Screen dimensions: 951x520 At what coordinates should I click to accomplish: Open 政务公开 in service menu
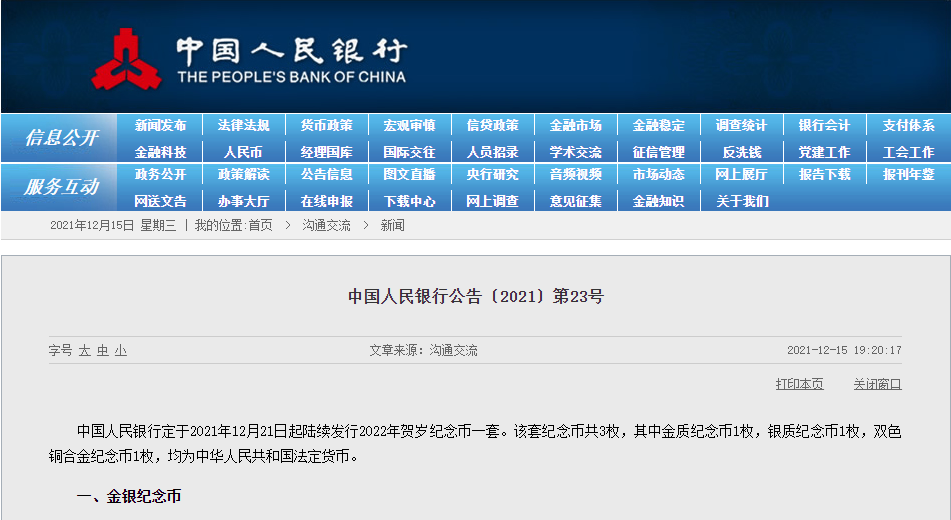point(160,175)
